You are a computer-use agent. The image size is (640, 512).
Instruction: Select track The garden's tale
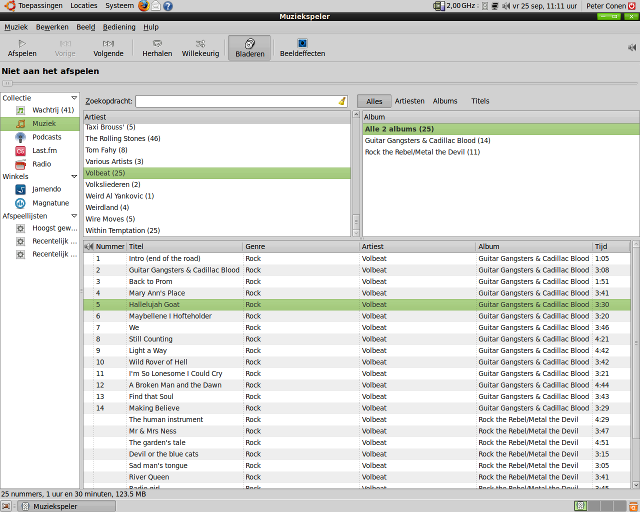tap(357, 443)
